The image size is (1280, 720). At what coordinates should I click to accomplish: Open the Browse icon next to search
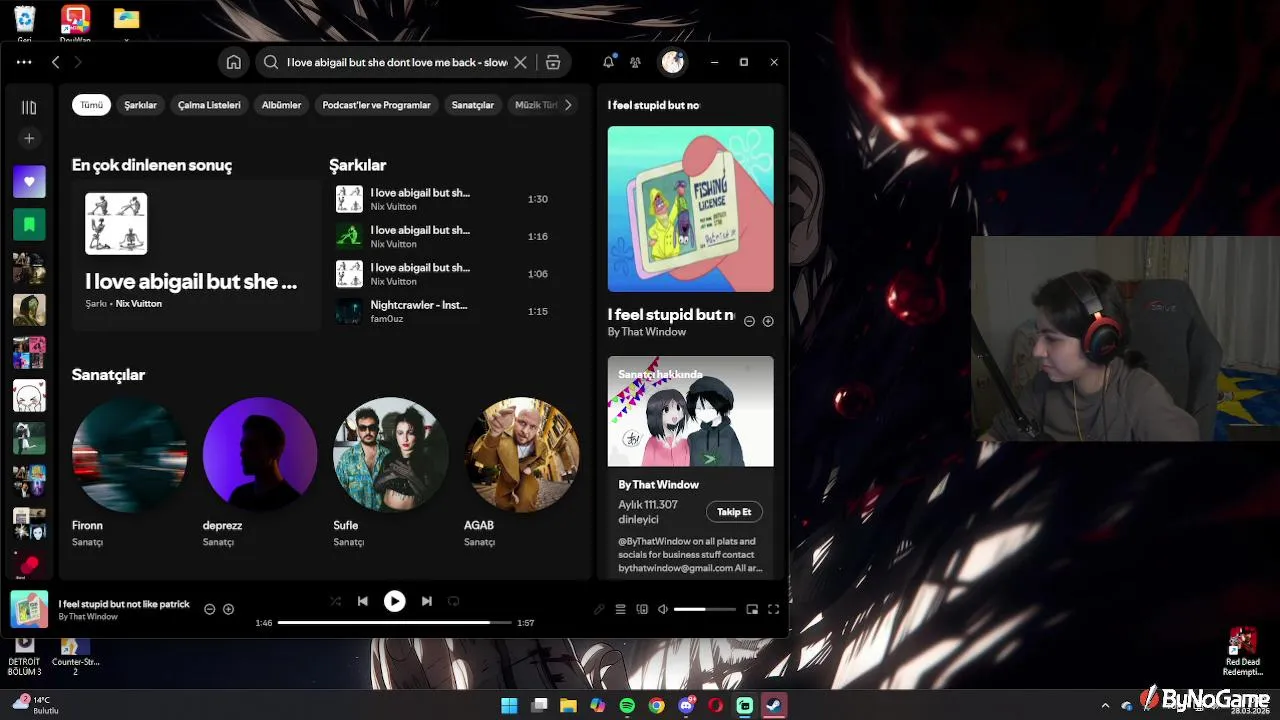pos(553,62)
